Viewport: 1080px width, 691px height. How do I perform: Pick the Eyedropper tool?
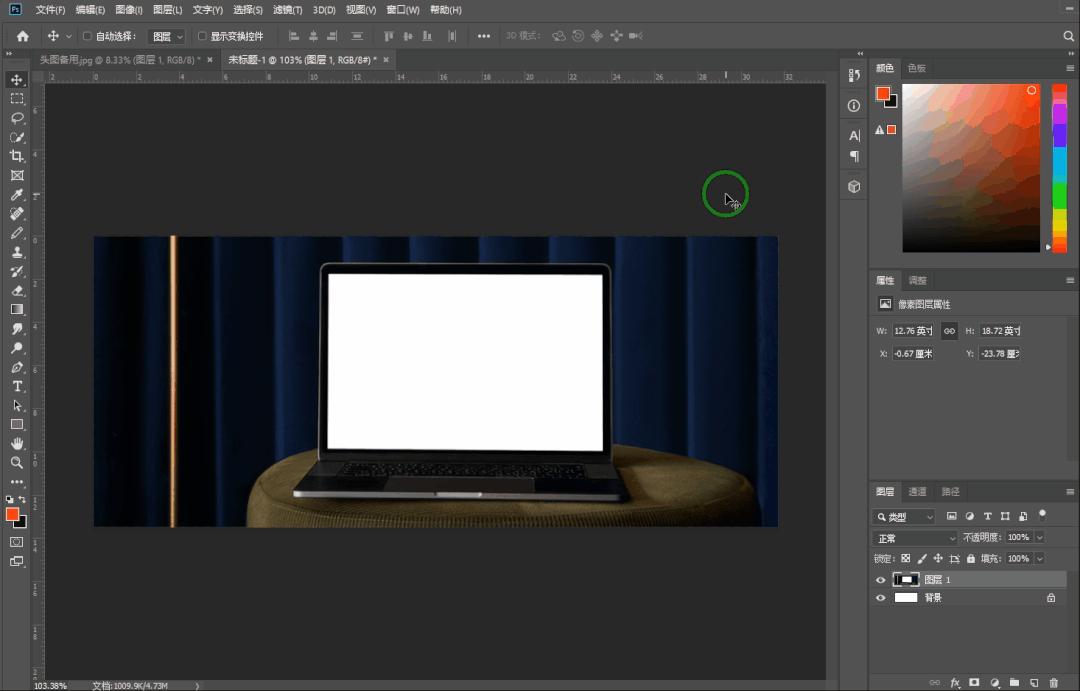point(17,195)
